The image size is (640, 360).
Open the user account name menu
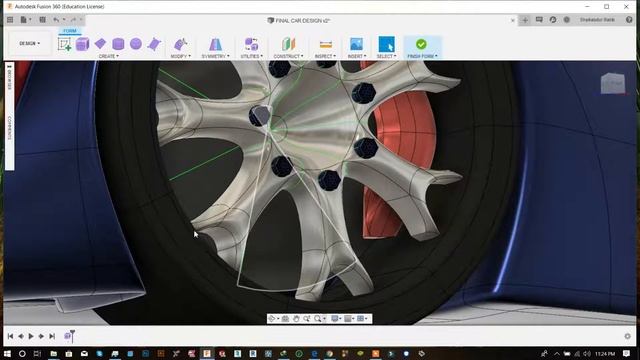coord(597,20)
